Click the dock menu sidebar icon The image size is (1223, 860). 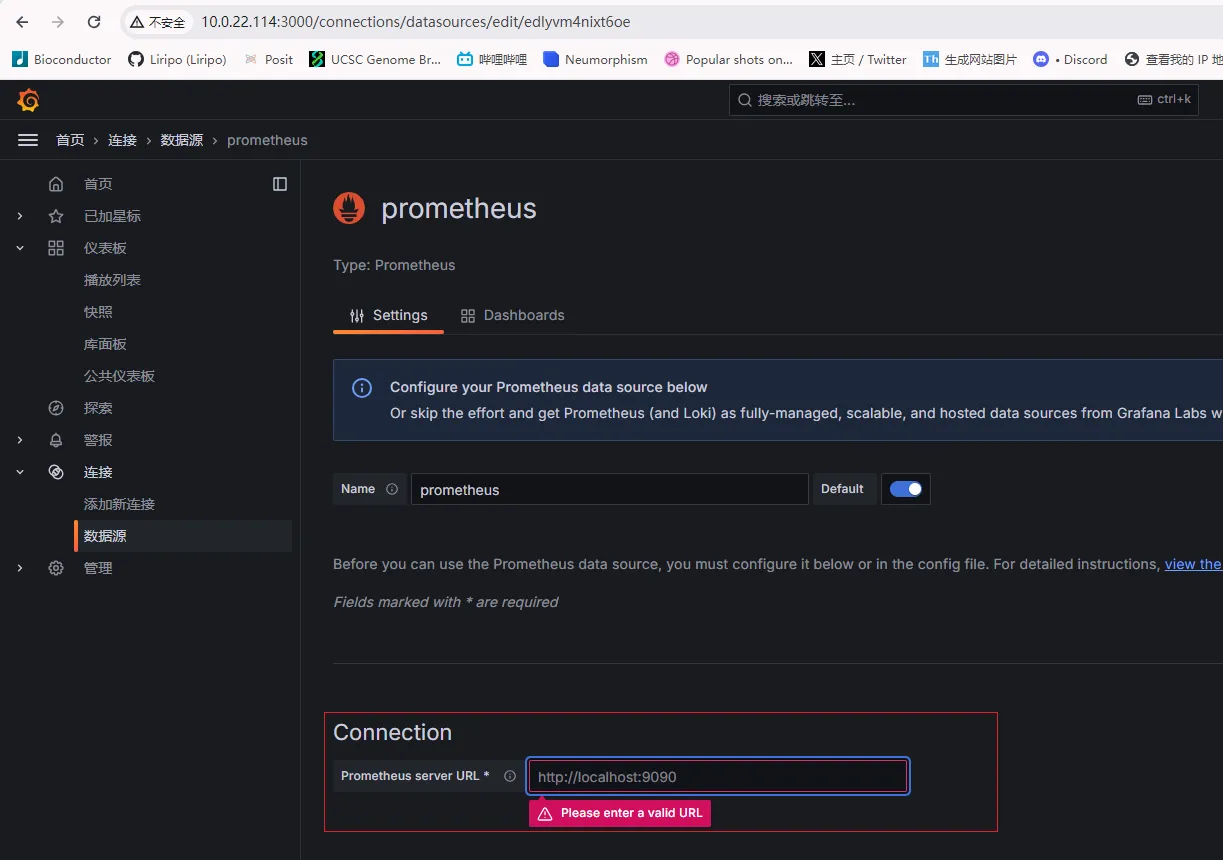[280, 184]
